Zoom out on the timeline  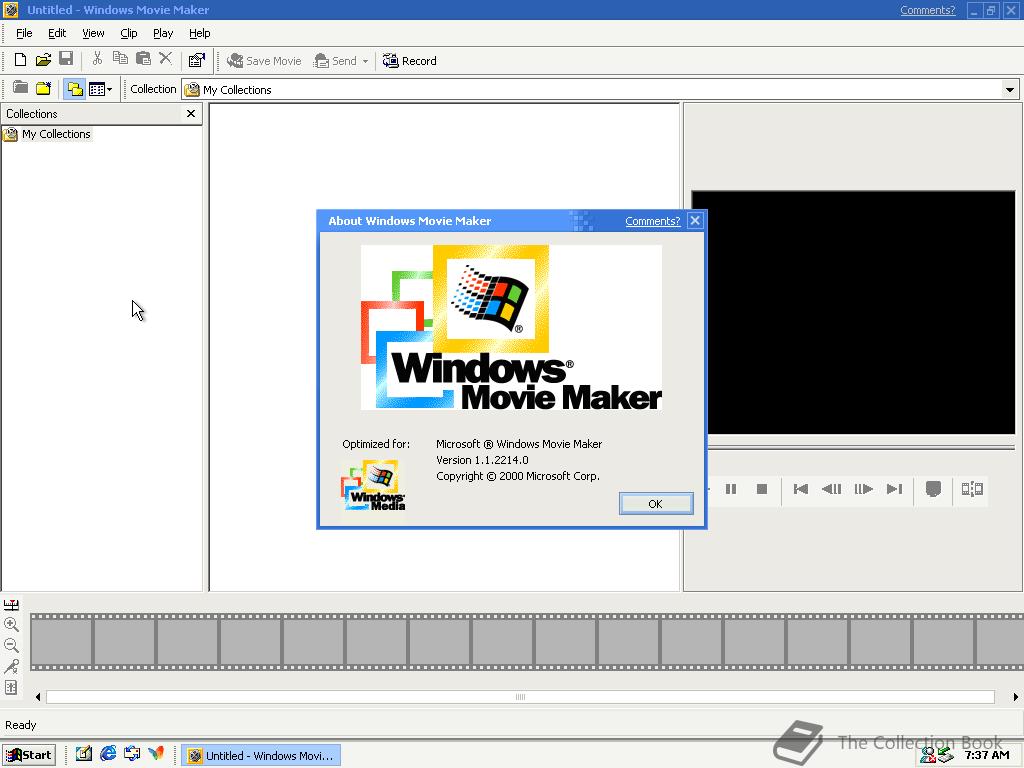(x=11, y=645)
